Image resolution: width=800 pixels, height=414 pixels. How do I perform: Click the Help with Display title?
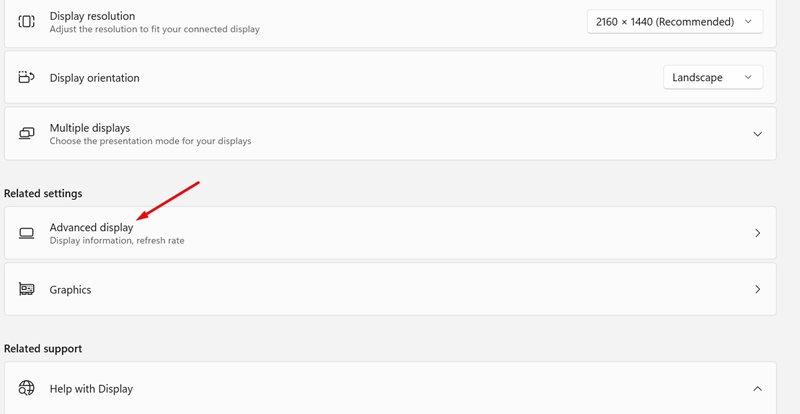point(91,388)
